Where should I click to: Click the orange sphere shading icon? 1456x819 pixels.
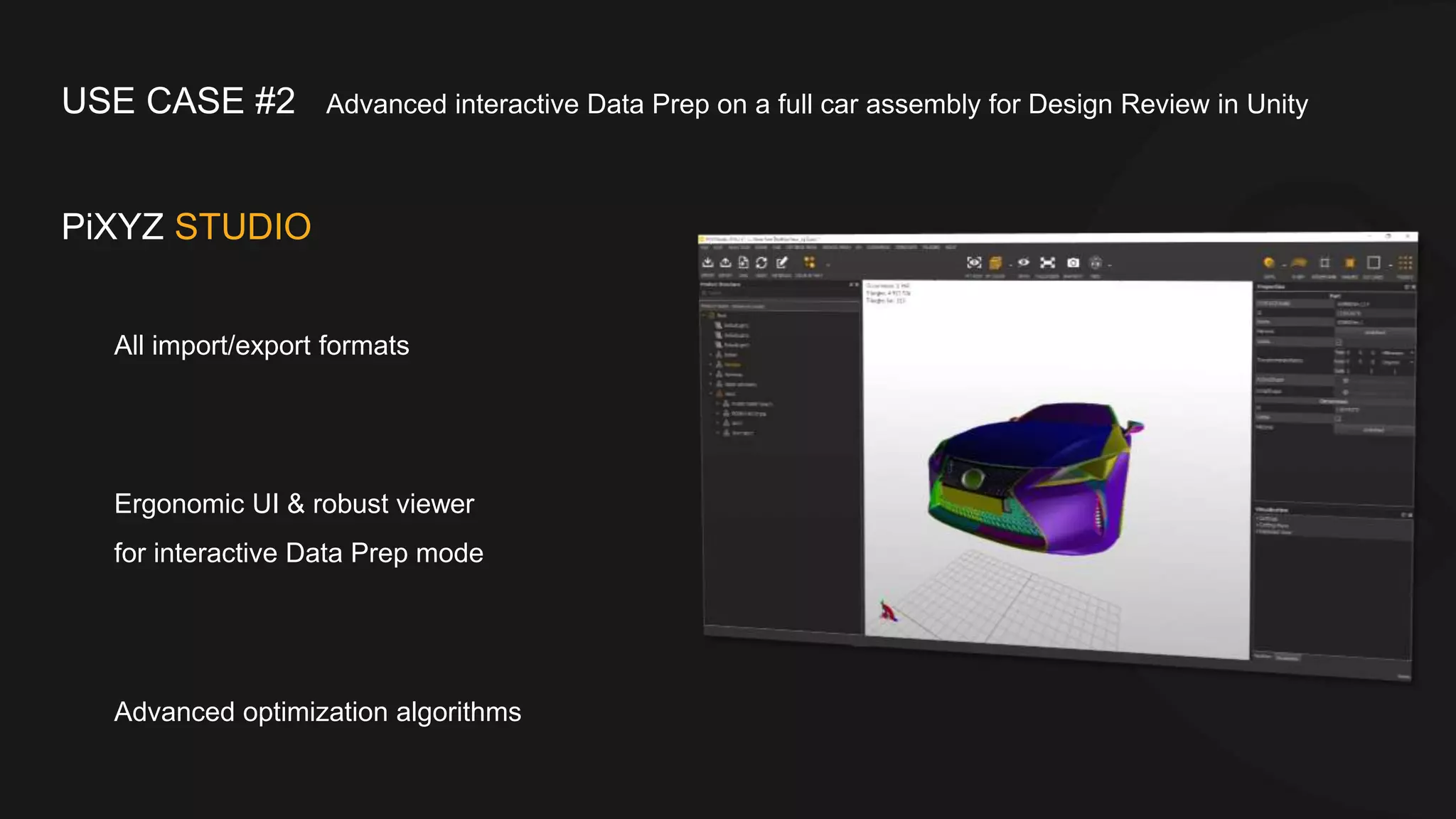click(1269, 263)
